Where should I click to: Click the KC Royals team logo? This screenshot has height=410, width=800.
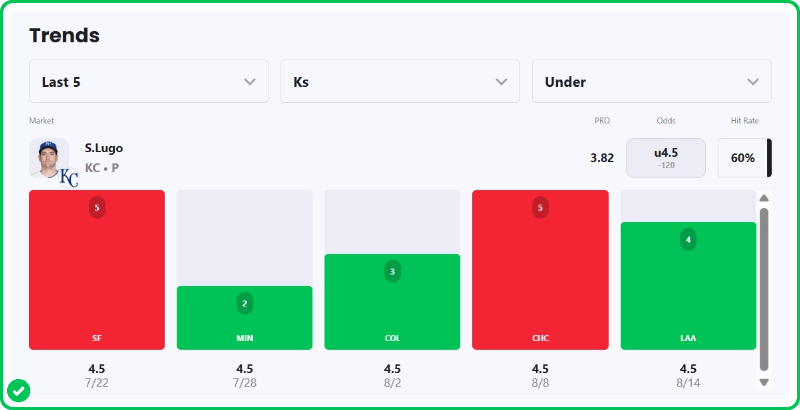click(69, 178)
